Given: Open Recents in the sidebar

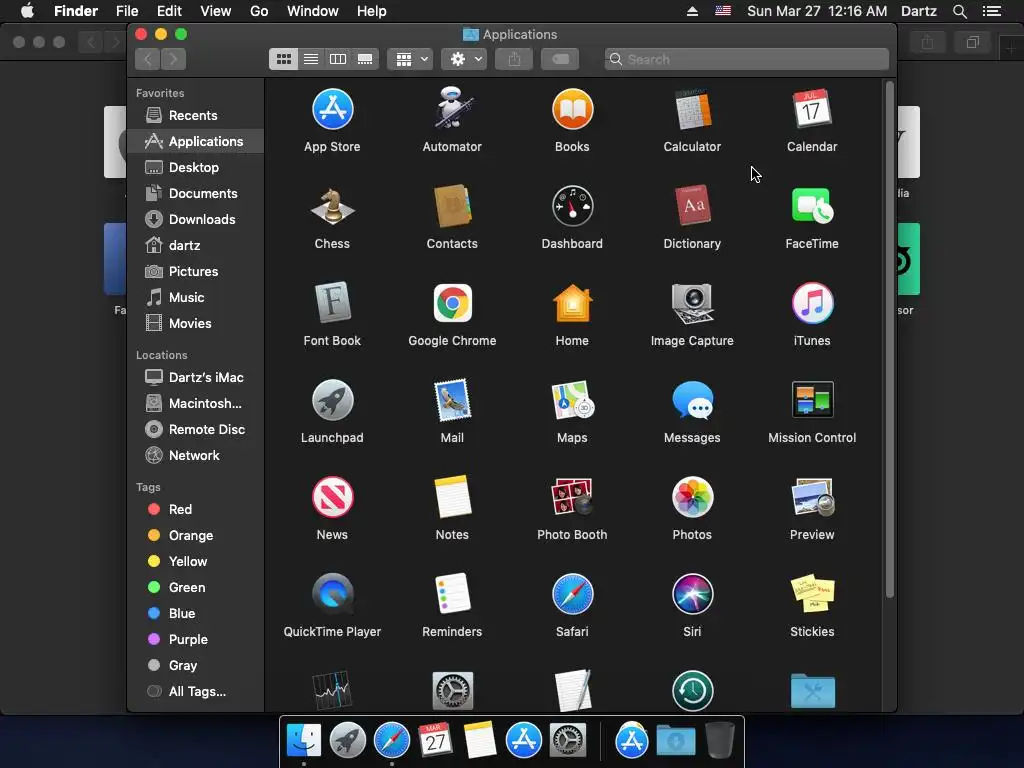Looking at the screenshot, I should pyautogui.click(x=195, y=116).
